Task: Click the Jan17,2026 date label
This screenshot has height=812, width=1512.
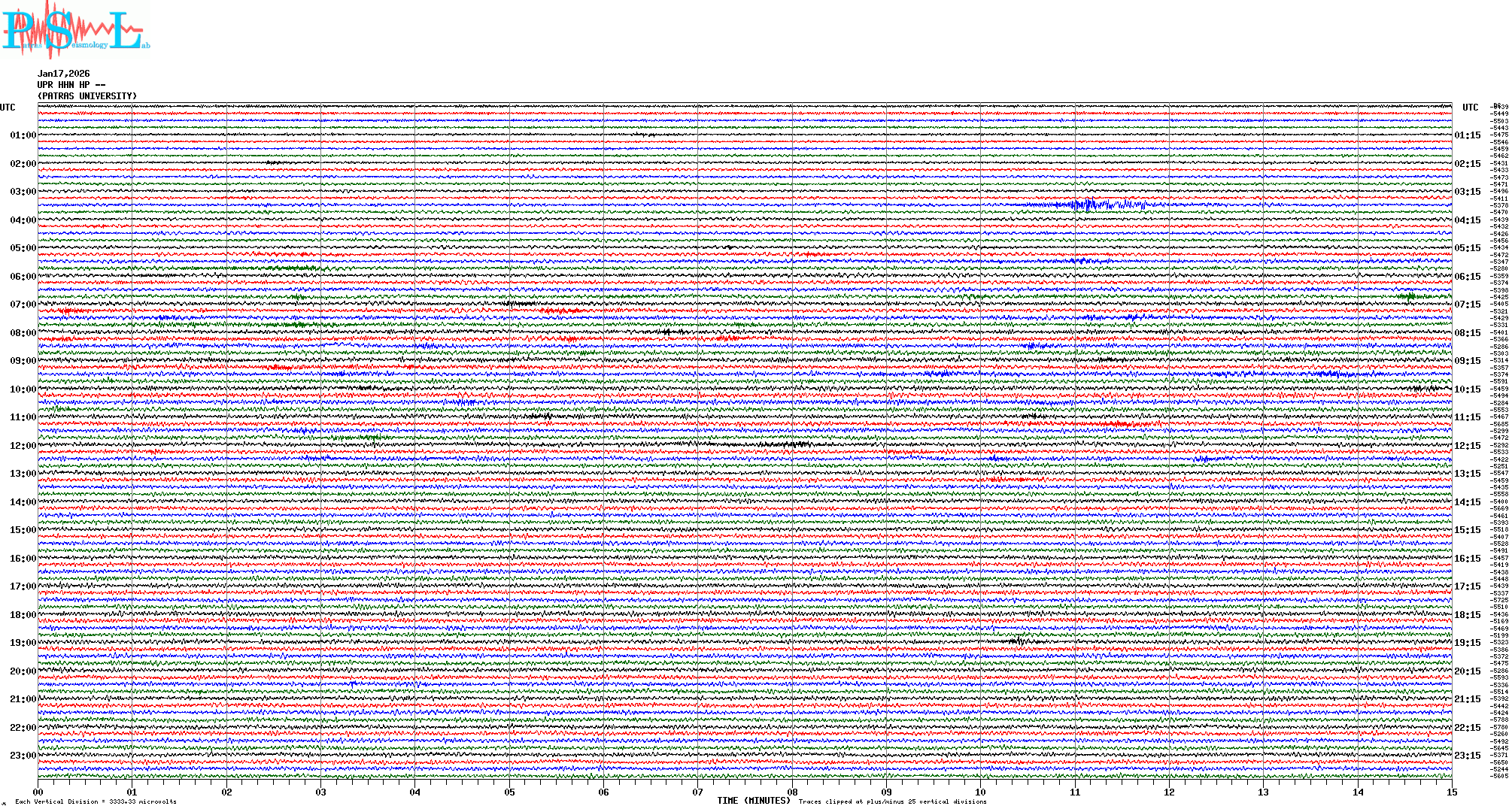Action: tap(63, 74)
